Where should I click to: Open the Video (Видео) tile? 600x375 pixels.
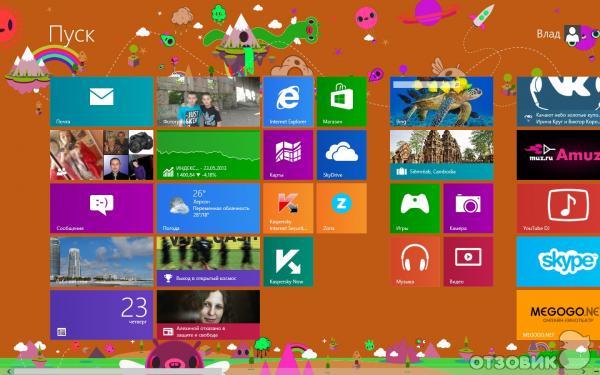point(468,262)
